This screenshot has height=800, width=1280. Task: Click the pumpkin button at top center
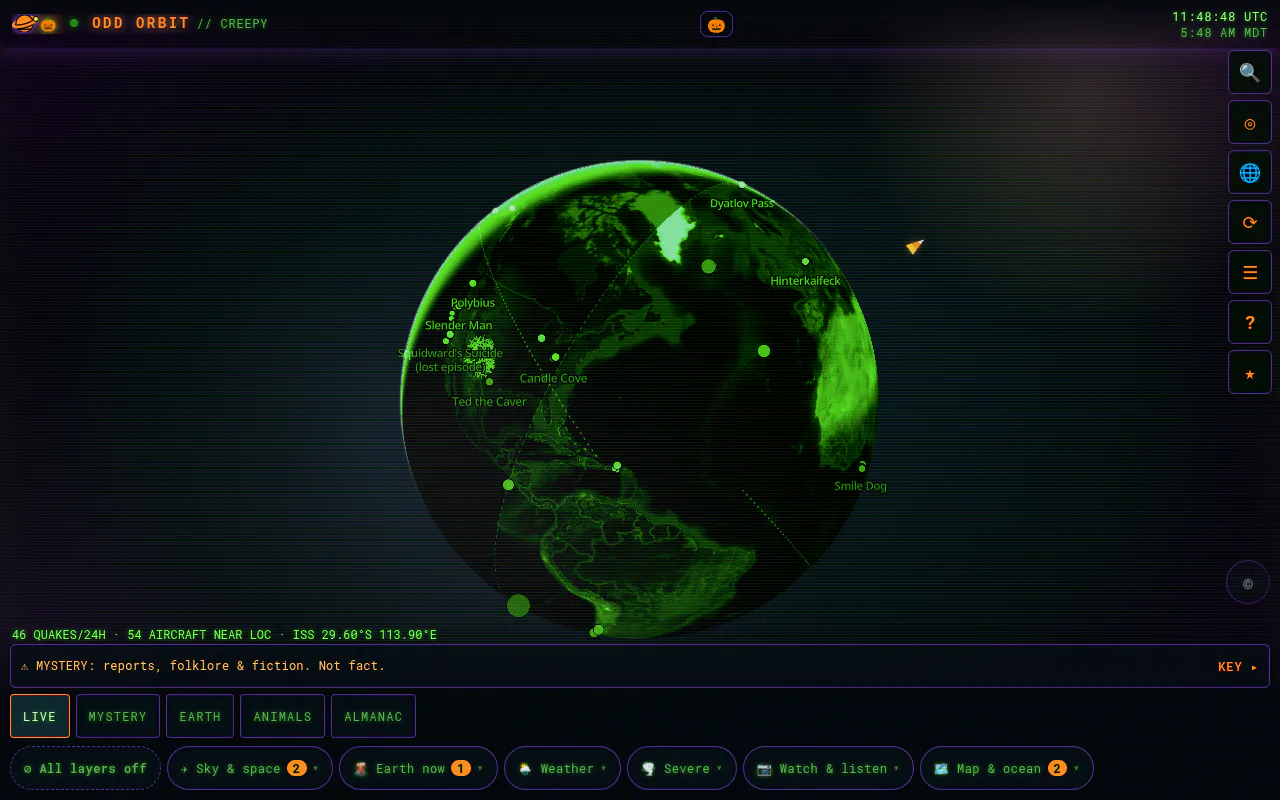(x=716, y=24)
